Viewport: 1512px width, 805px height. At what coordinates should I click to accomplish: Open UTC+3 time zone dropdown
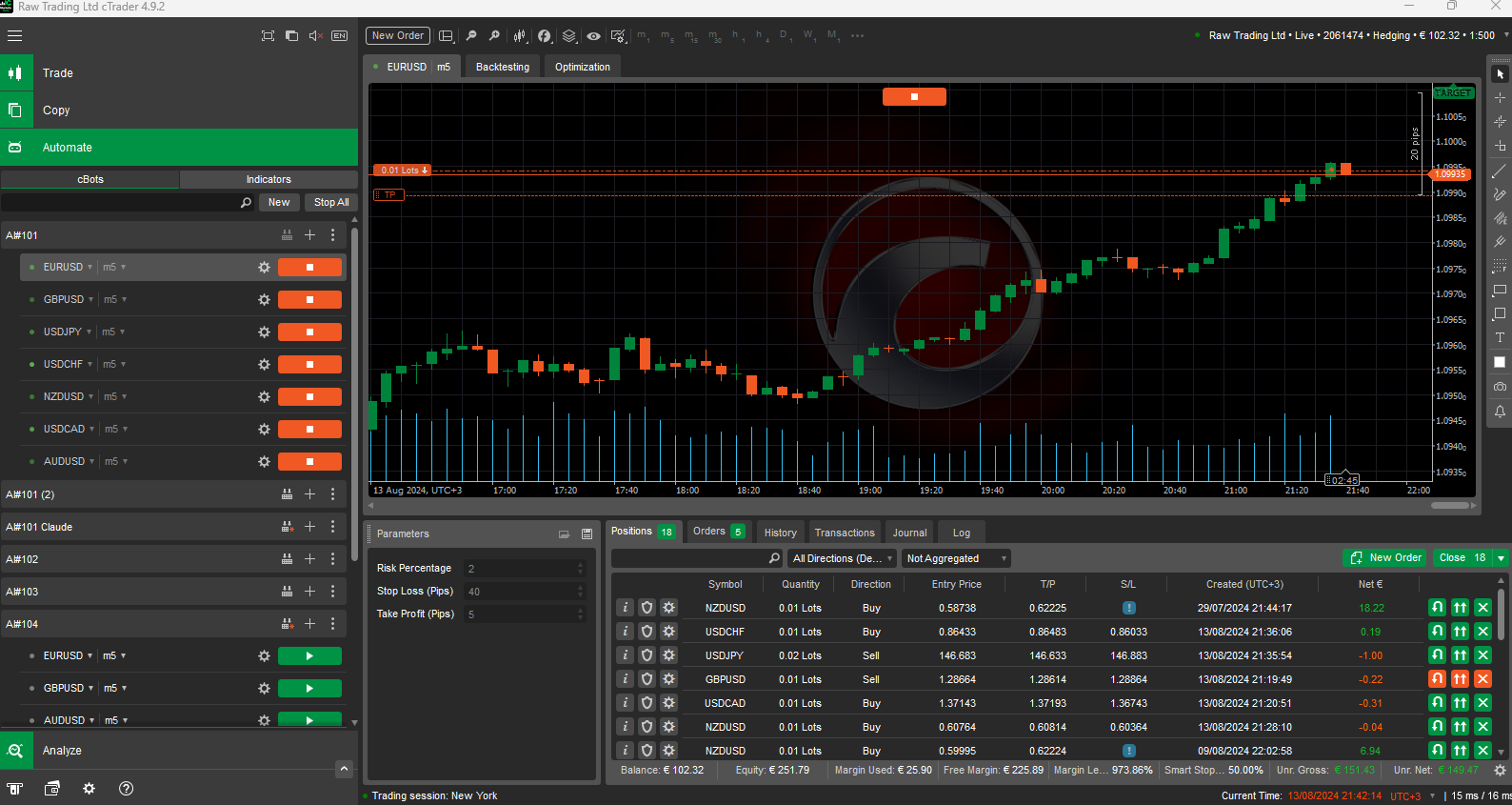point(1432,796)
